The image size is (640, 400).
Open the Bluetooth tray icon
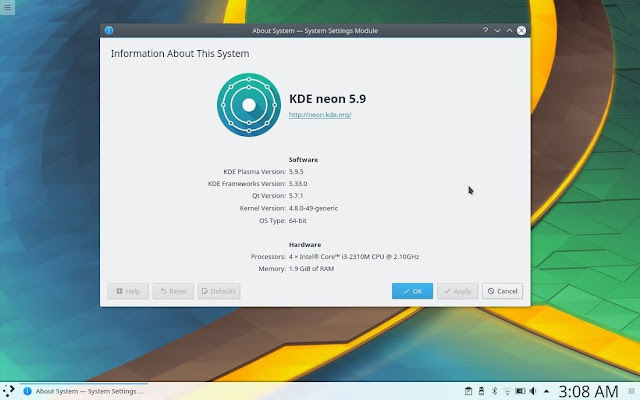494,391
